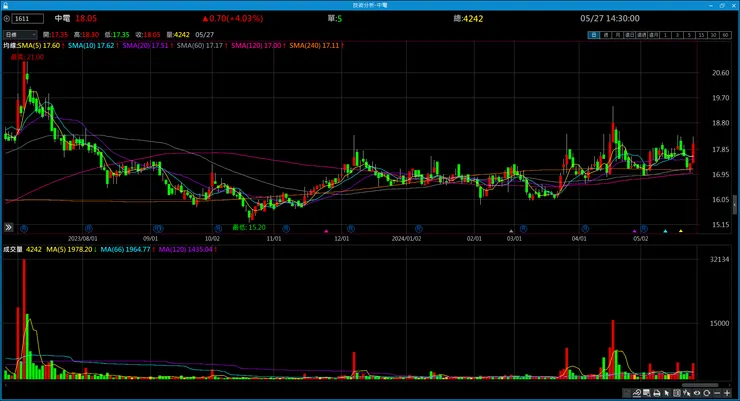
Task: Click the event marker circle near 10/02
Action: click(218, 228)
